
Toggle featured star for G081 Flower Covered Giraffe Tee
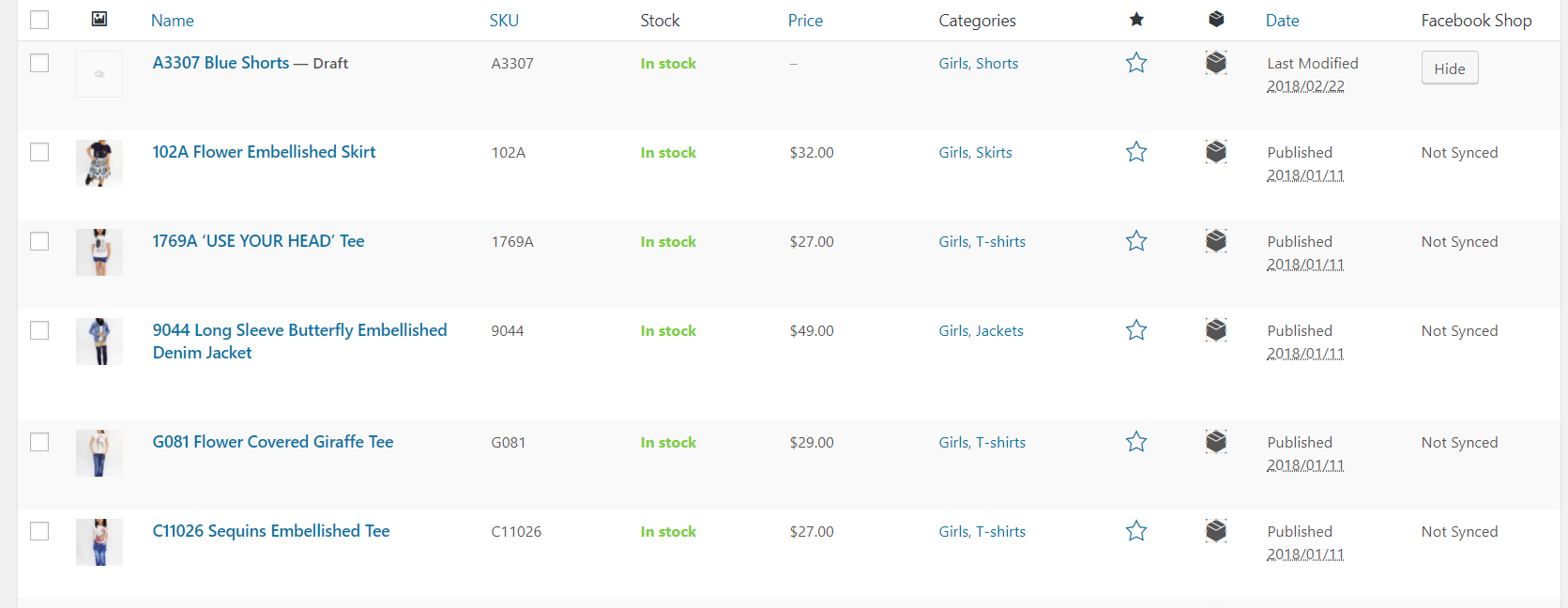click(x=1136, y=442)
